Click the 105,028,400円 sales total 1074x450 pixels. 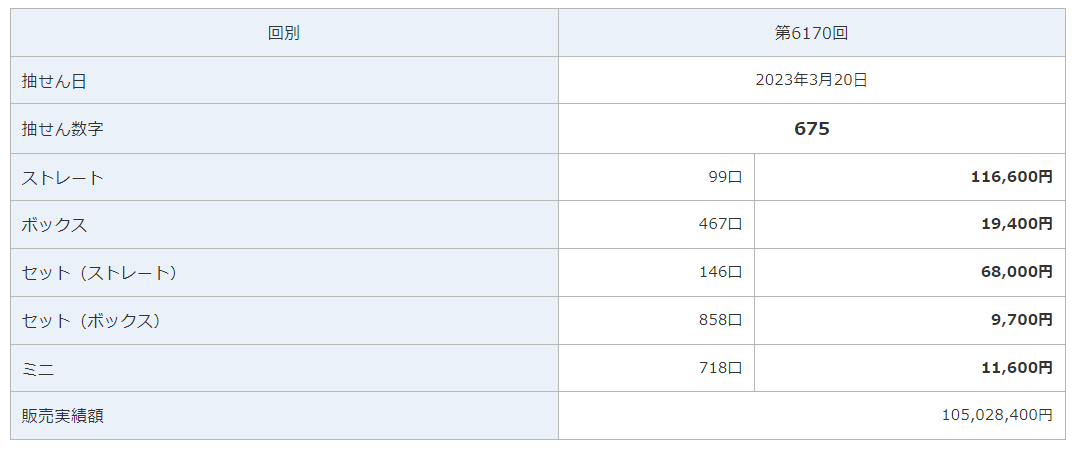pyautogui.click(x=996, y=415)
